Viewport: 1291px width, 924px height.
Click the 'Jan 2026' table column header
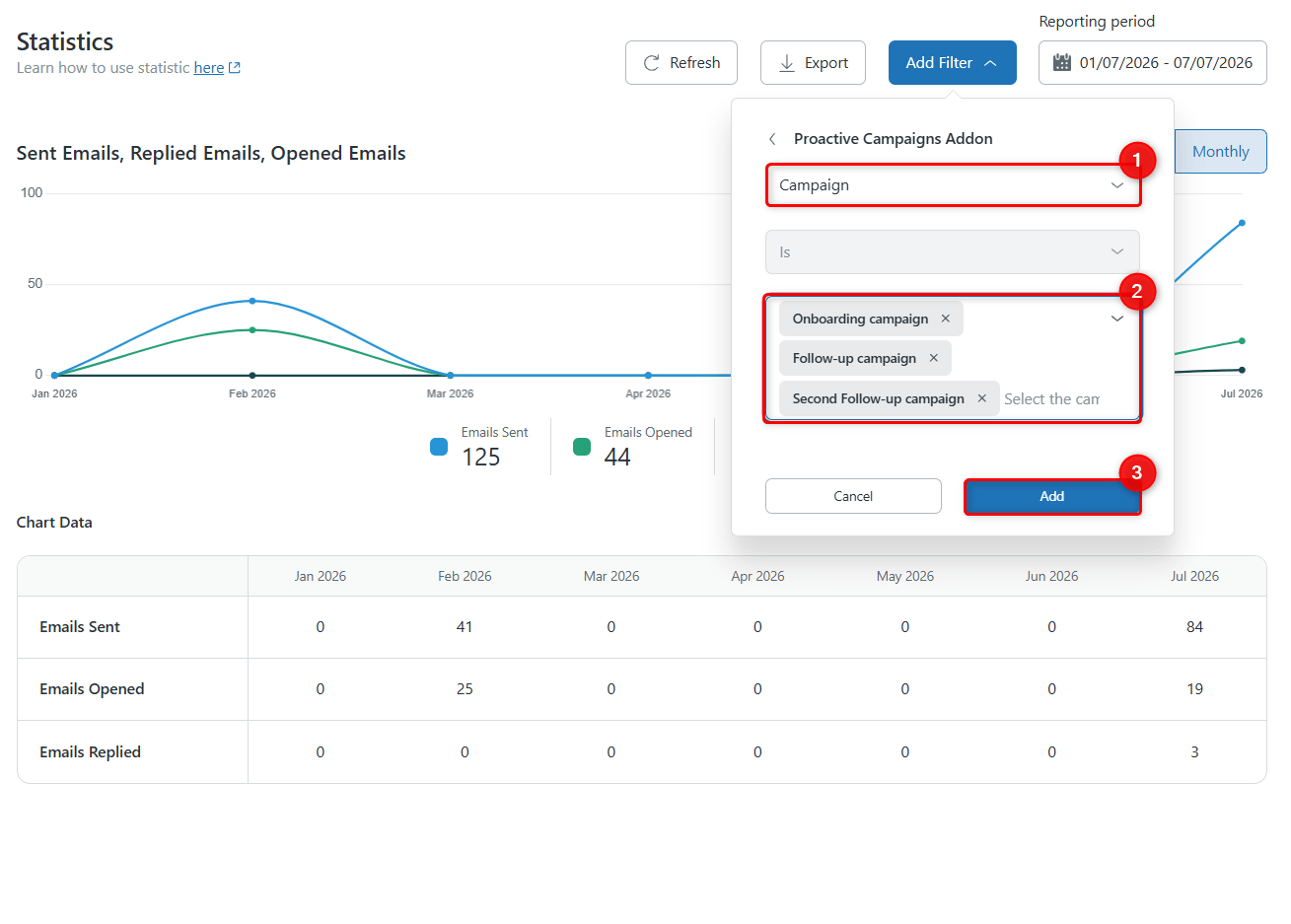[320, 576]
